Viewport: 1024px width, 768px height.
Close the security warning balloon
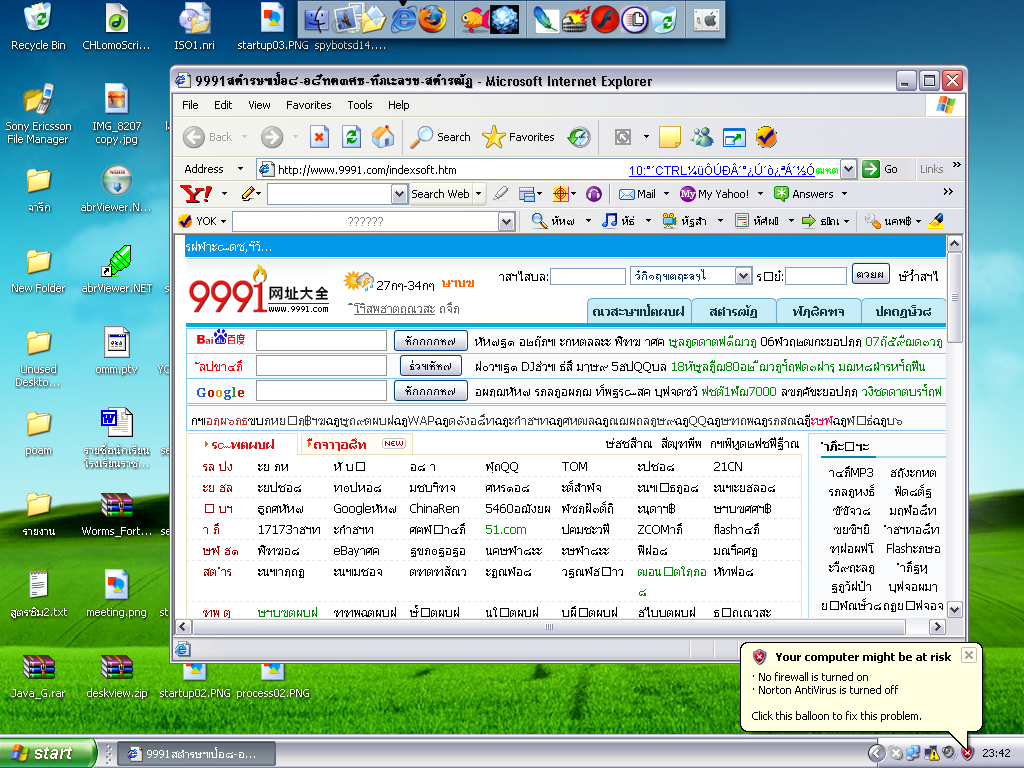tap(969, 655)
